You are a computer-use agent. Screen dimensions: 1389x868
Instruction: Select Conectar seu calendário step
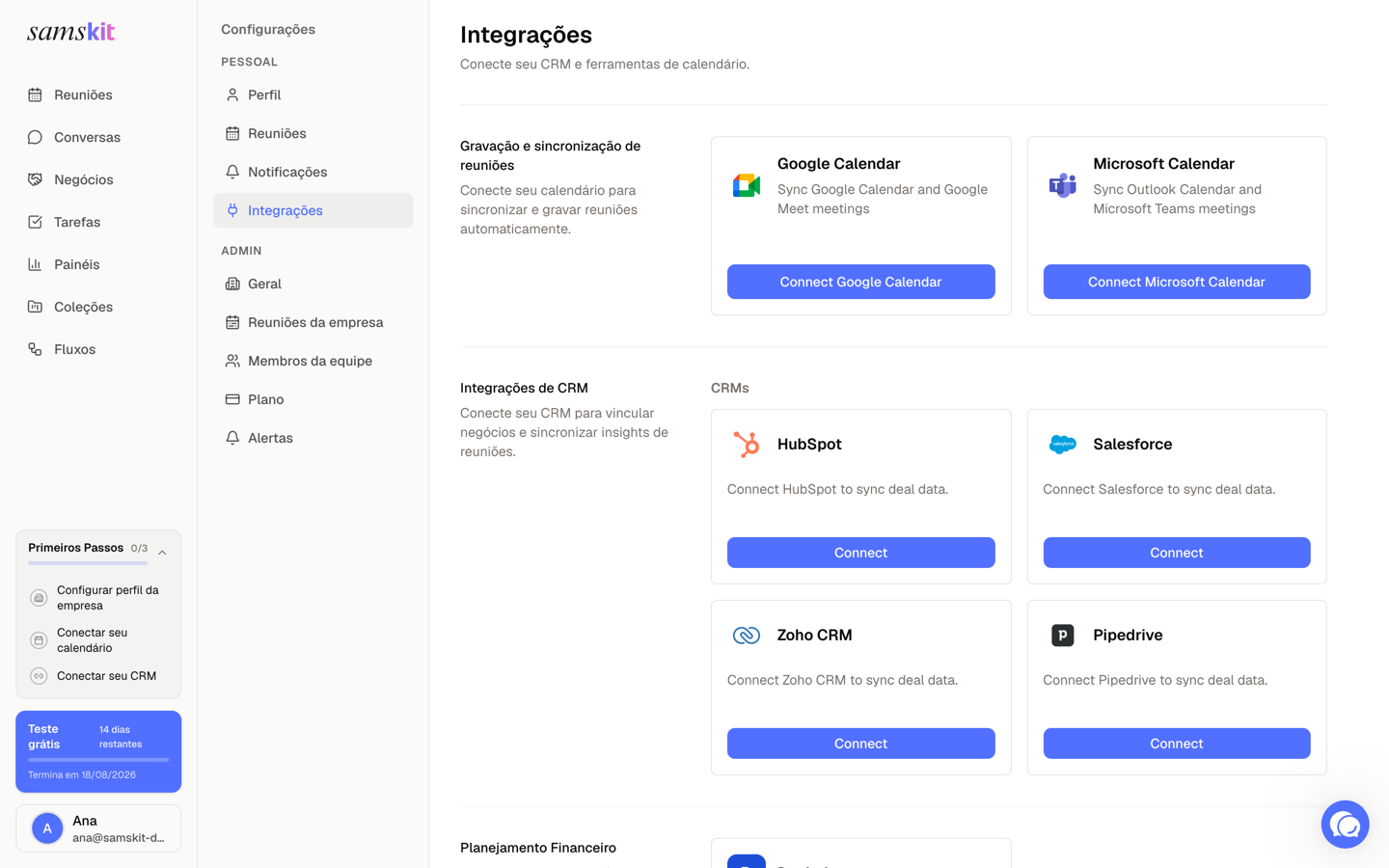coord(98,640)
